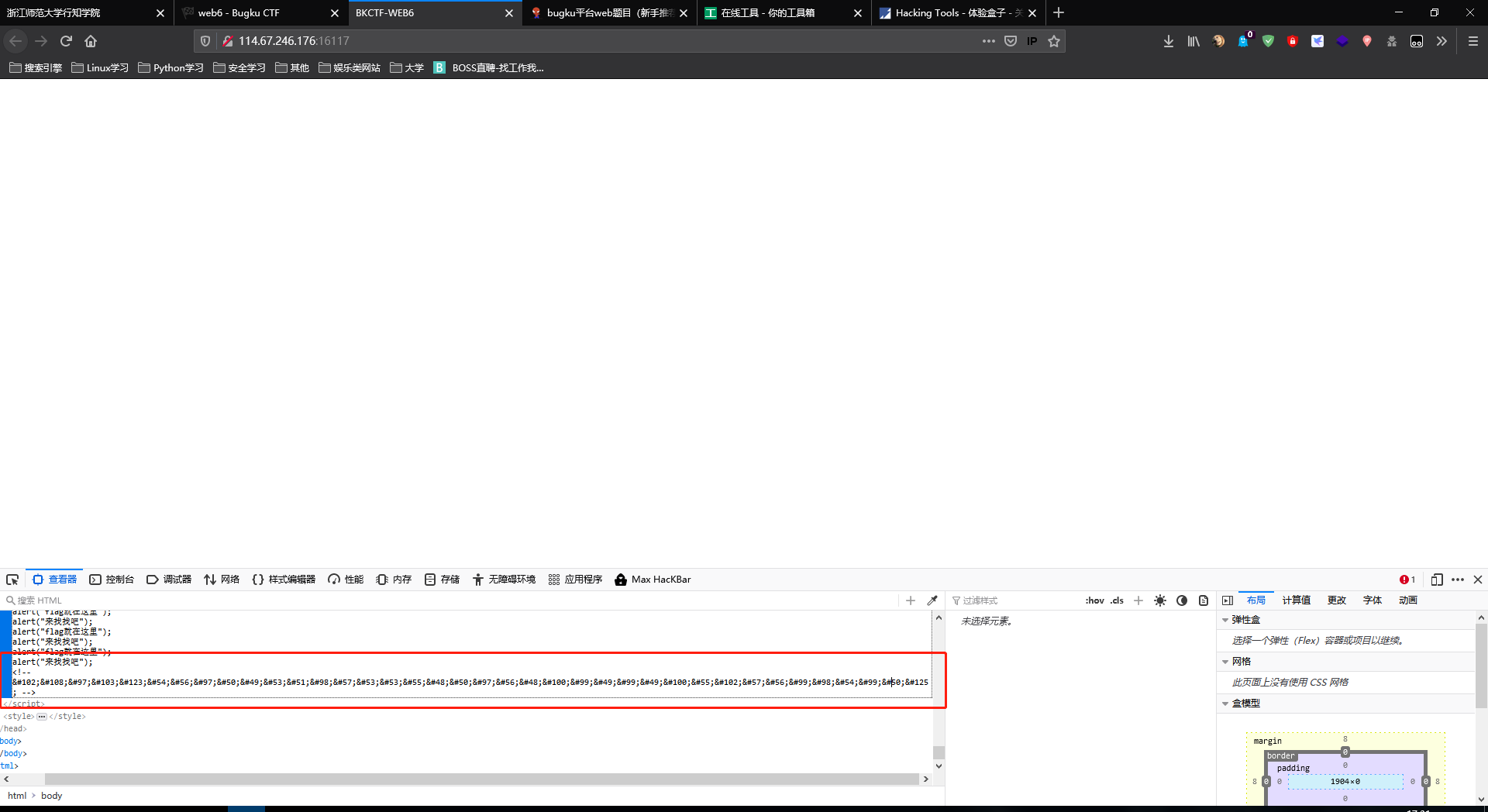This screenshot has height=812, width=1488.
Task: Open the 搜索引擎 bookmarks folder
Action: coord(36,68)
